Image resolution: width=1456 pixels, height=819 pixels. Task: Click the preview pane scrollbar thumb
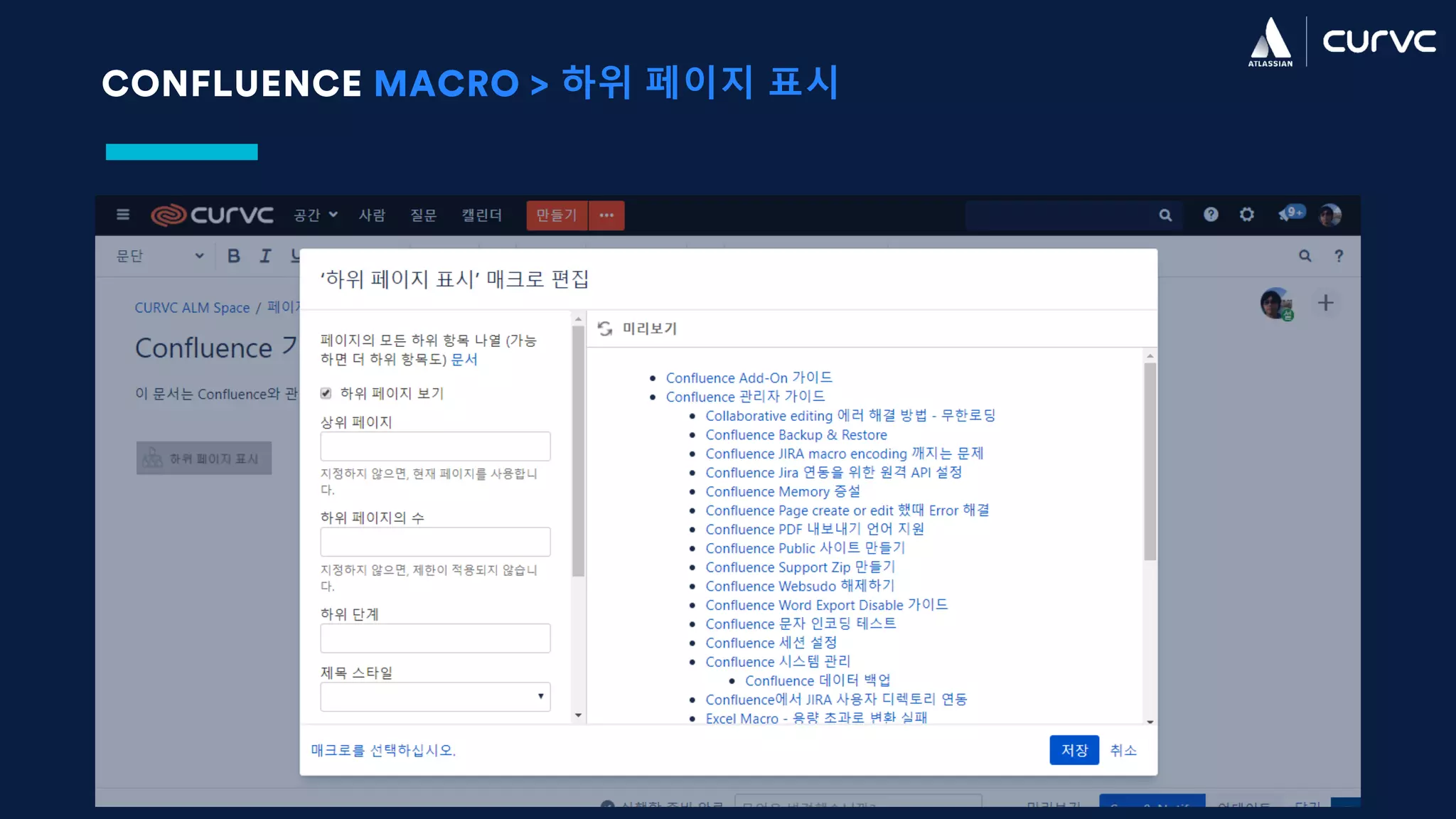(1150, 462)
